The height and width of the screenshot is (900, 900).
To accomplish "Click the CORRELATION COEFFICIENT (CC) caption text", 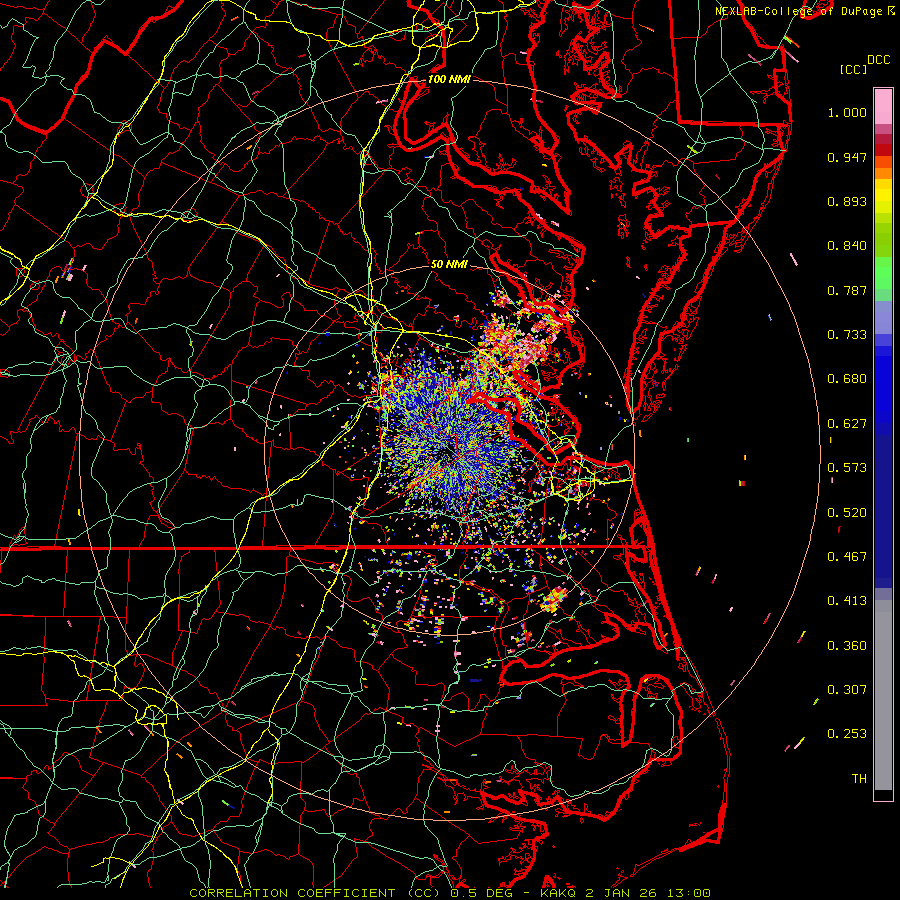I will click(315, 893).
